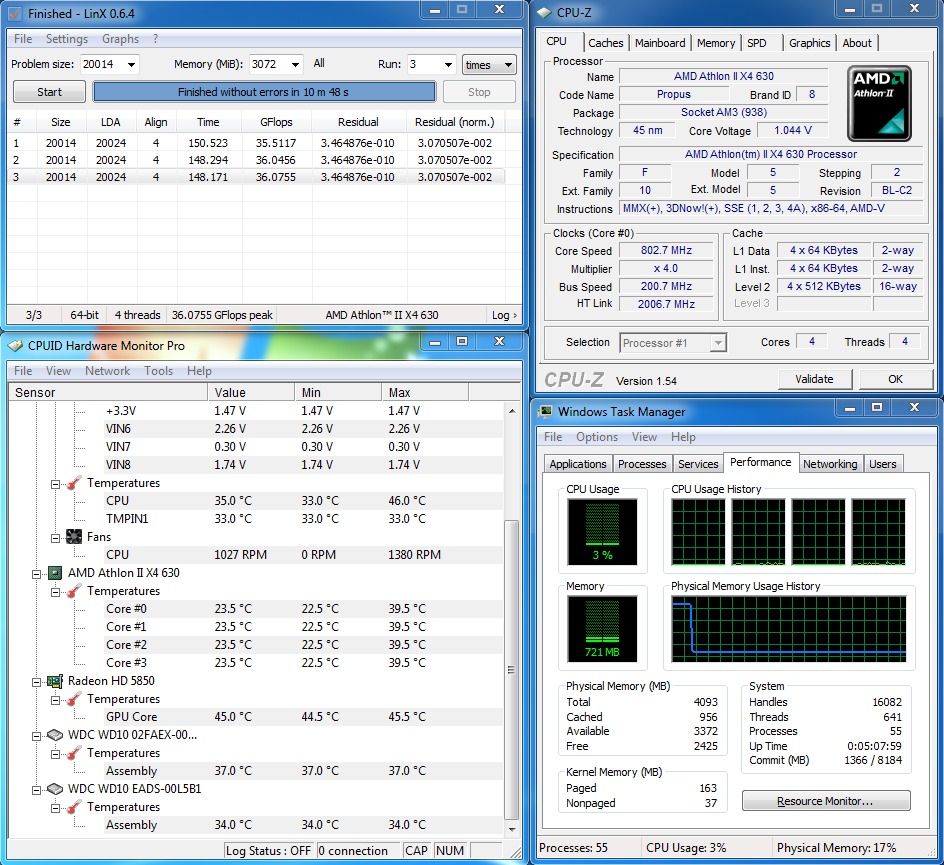Open the Graphs menu in LinX
The width and height of the screenshot is (944, 865).
tap(120, 39)
